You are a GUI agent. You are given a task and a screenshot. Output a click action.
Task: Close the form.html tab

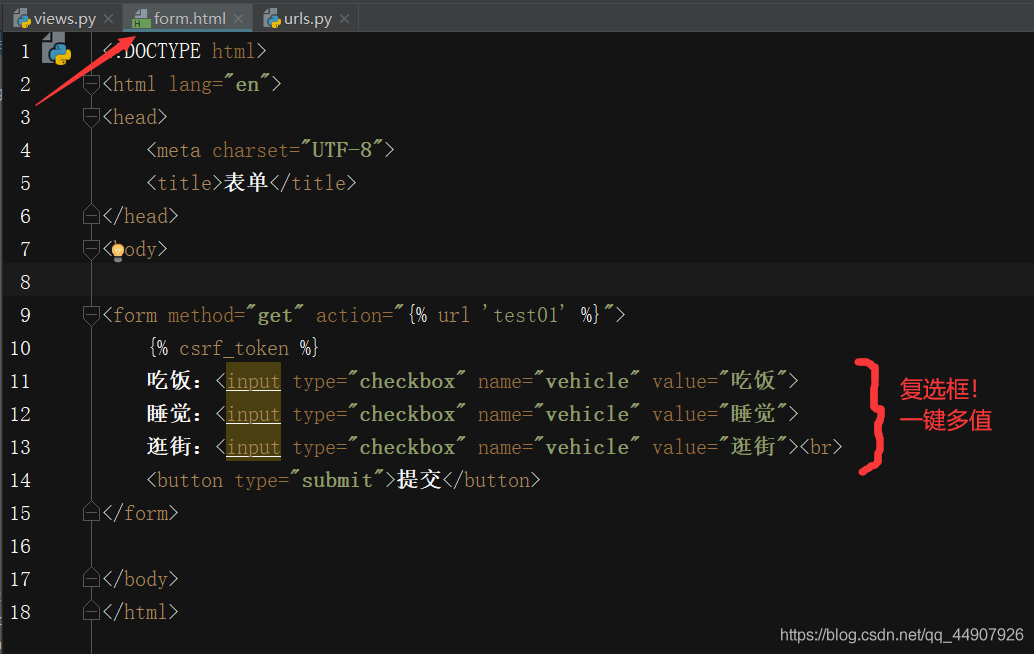(x=238, y=19)
